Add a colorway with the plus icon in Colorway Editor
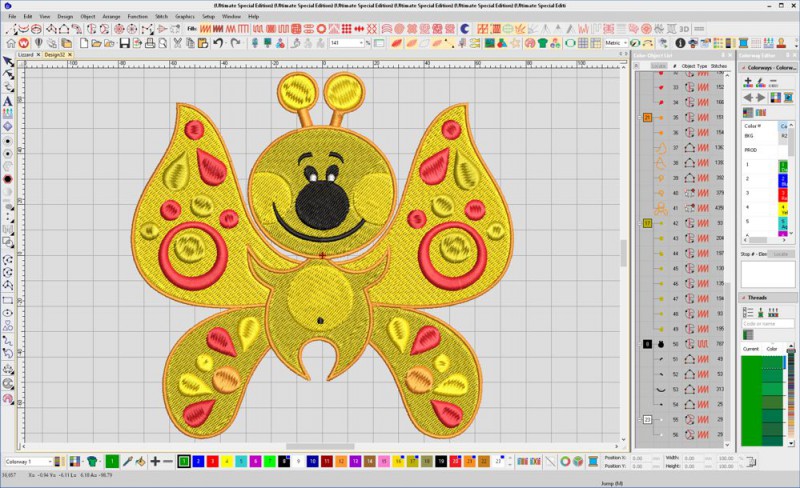The height and width of the screenshot is (488, 800). coord(748,82)
